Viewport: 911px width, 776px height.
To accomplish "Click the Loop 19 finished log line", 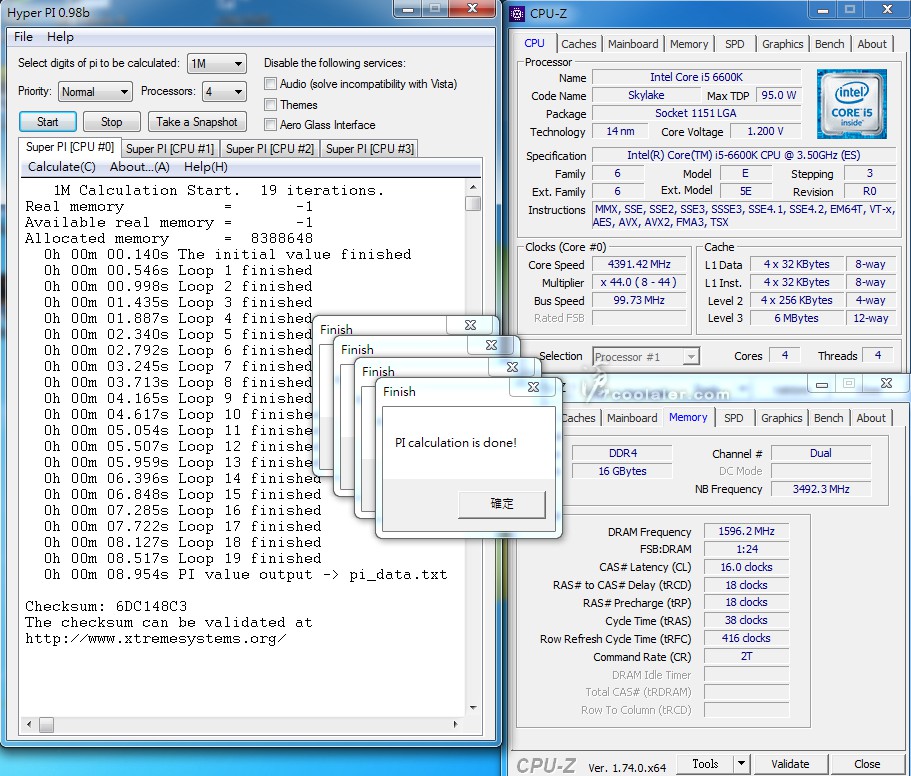I will (182, 559).
